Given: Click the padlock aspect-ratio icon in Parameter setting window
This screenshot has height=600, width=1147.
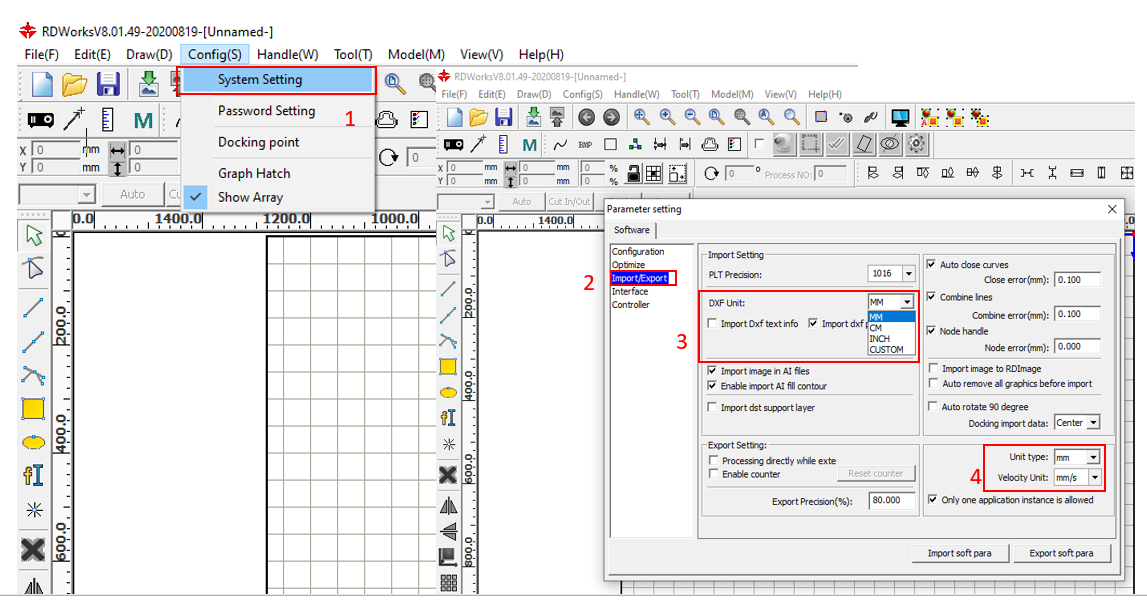Looking at the screenshot, I should click(x=633, y=173).
